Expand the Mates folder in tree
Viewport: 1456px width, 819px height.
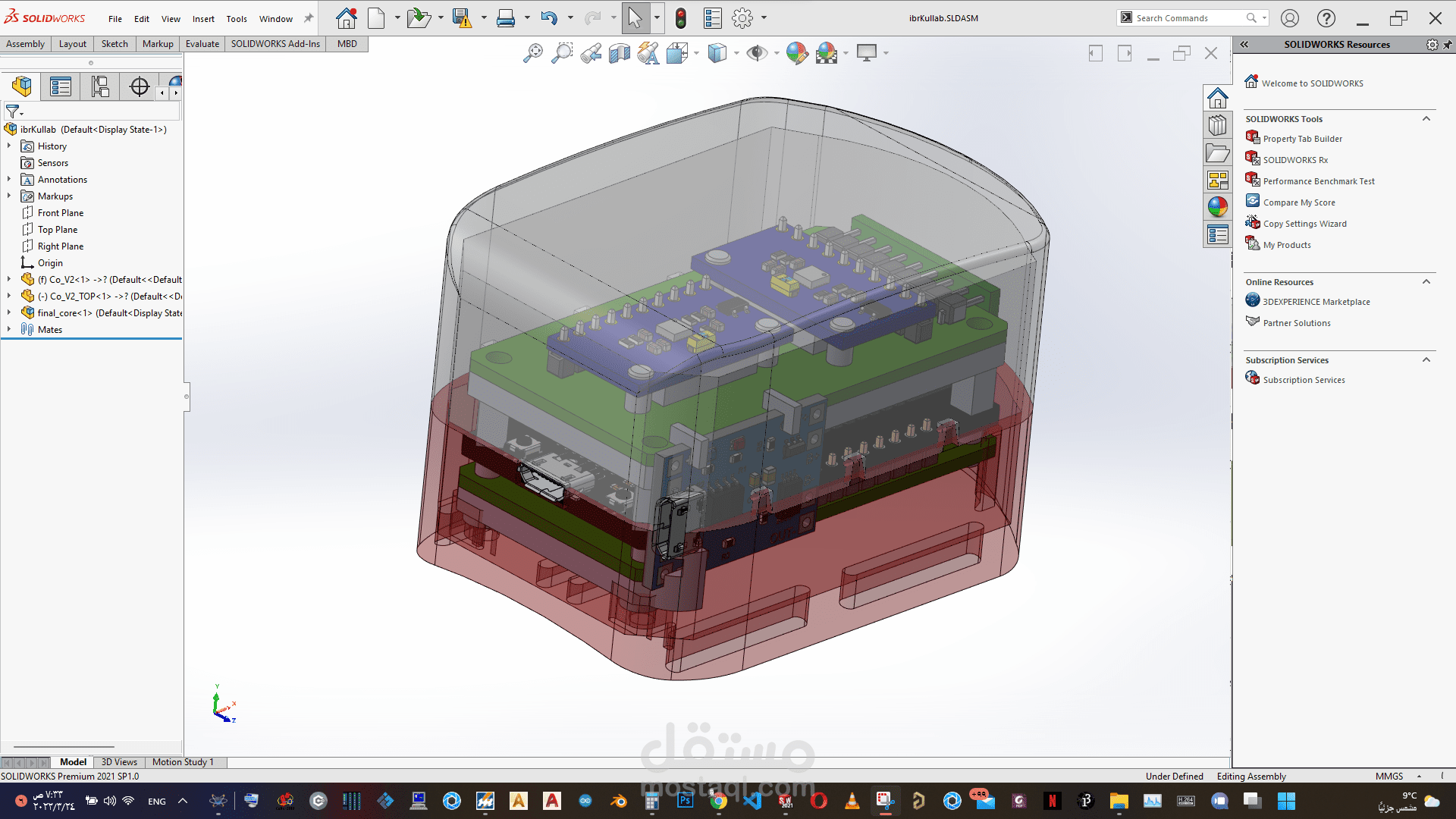[9, 329]
